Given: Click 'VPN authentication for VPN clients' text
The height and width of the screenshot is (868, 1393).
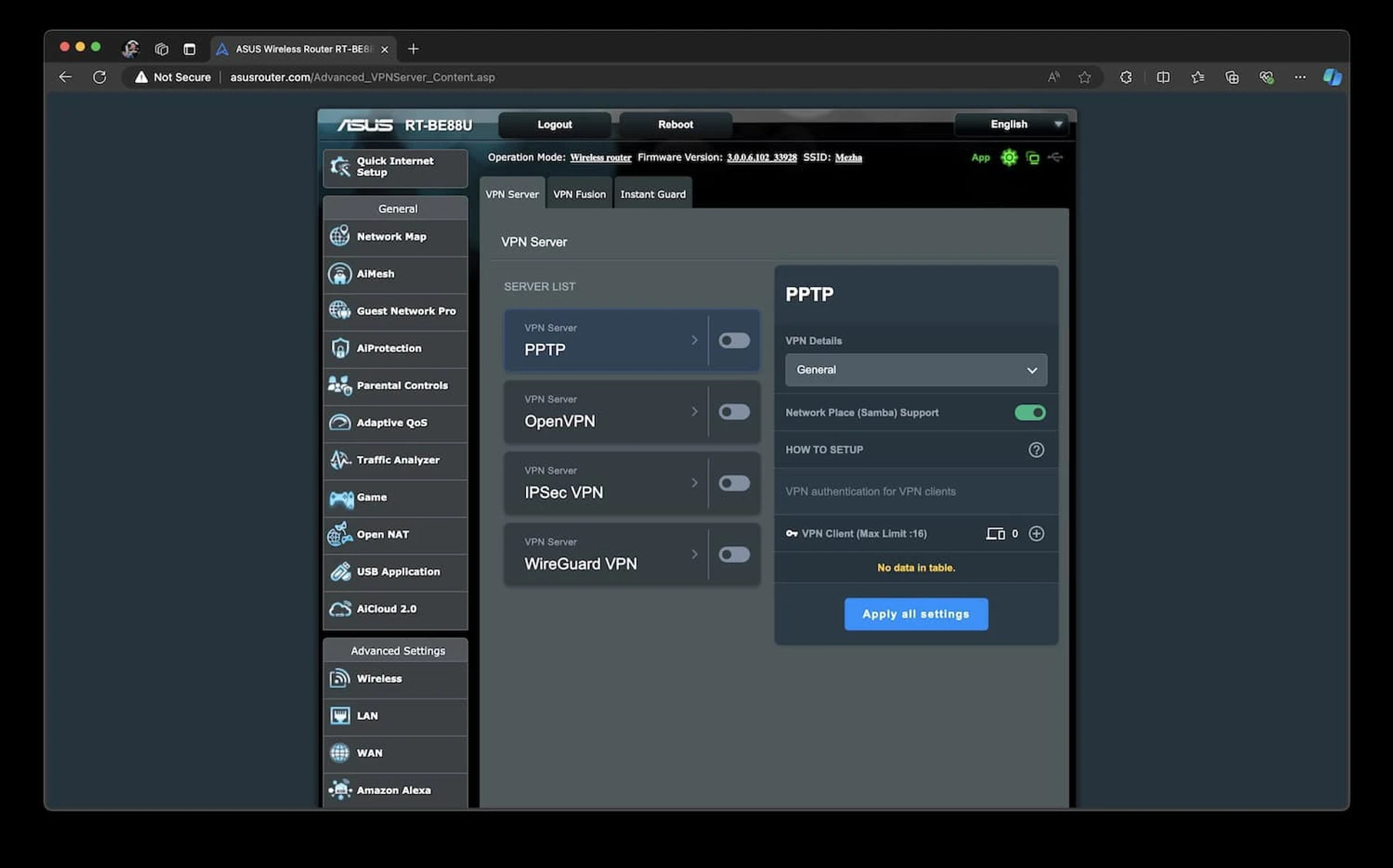Looking at the screenshot, I should pyautogui.click(x=871, y=492).
